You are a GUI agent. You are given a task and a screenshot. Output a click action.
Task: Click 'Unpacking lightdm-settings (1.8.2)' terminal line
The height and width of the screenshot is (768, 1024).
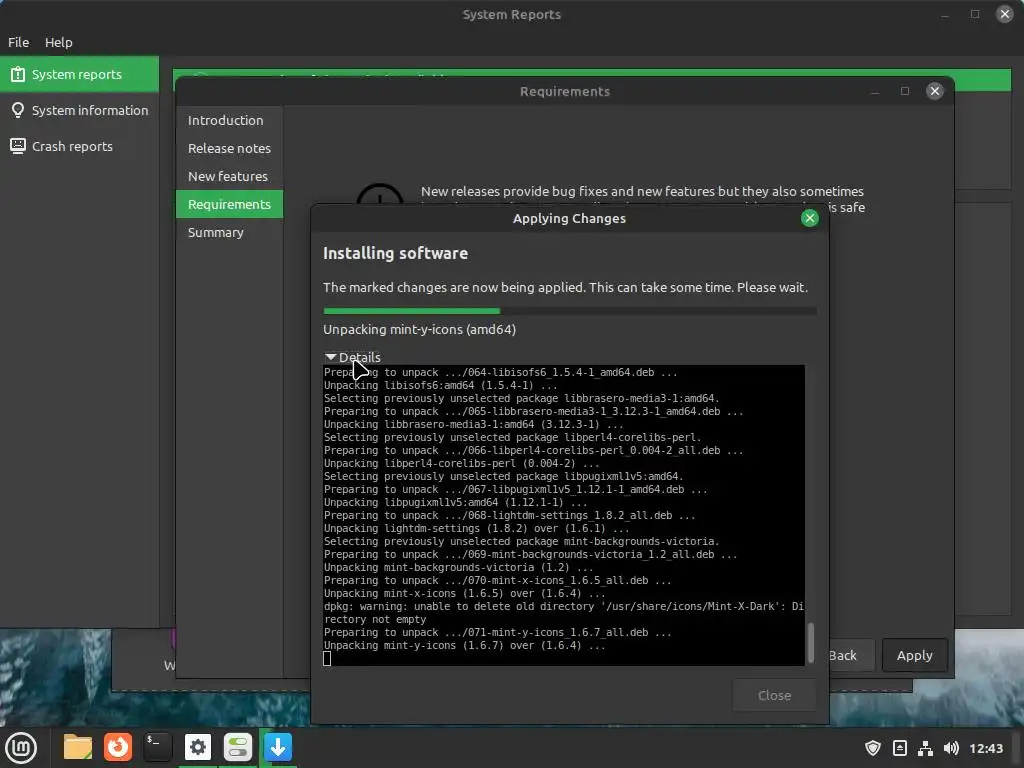coord(476,528)
